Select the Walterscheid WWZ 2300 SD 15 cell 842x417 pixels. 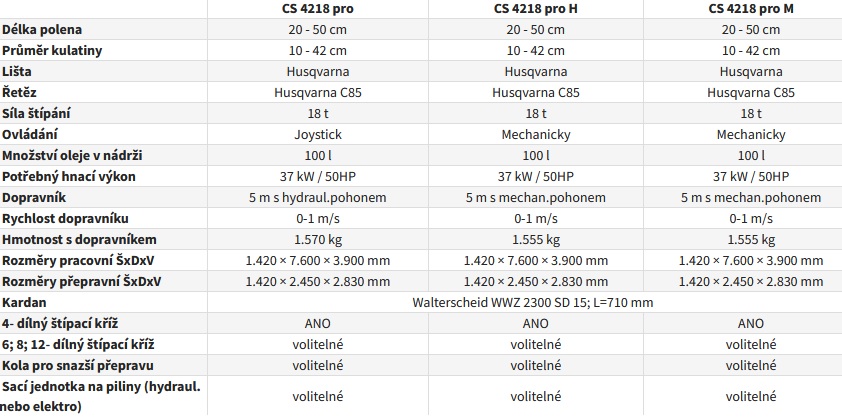(533, 302)
